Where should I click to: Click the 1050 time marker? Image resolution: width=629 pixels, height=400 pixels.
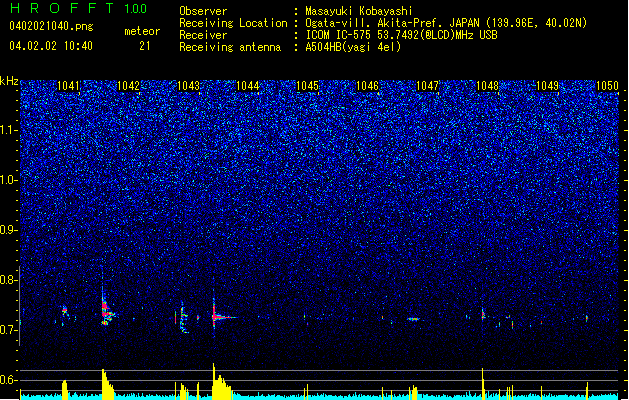click(607, 86)
